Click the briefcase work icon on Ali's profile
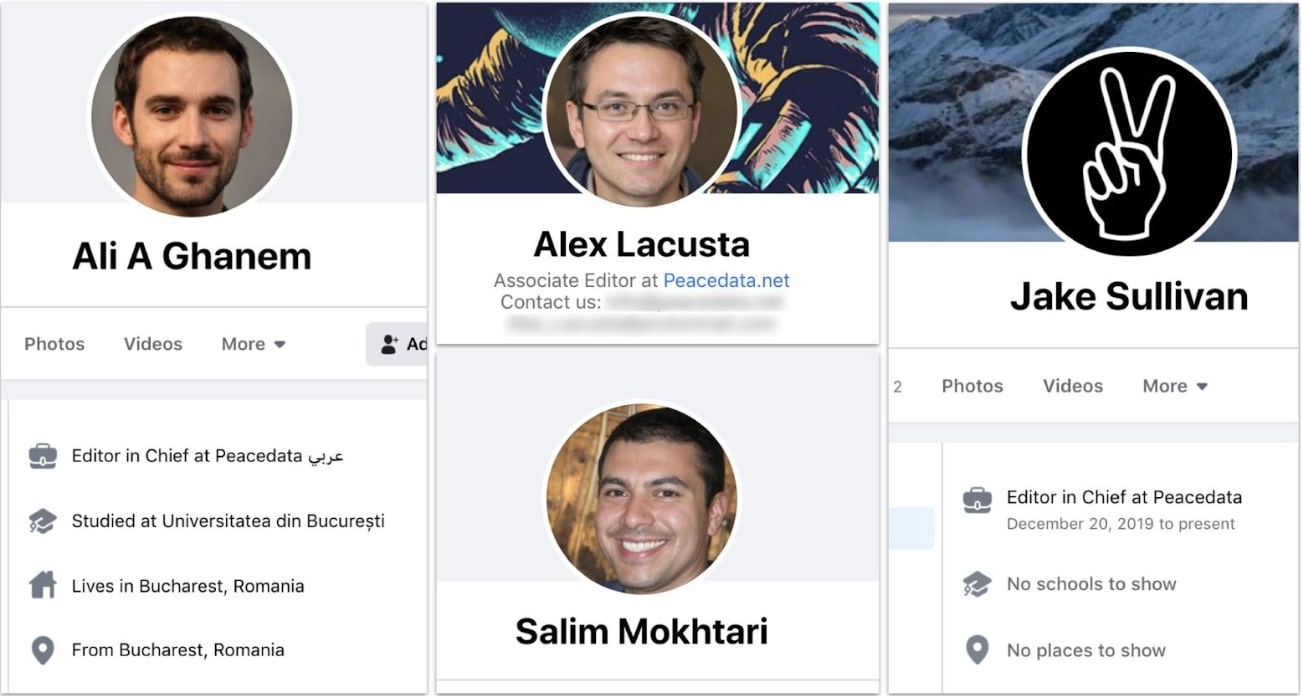 click(41, 457)
